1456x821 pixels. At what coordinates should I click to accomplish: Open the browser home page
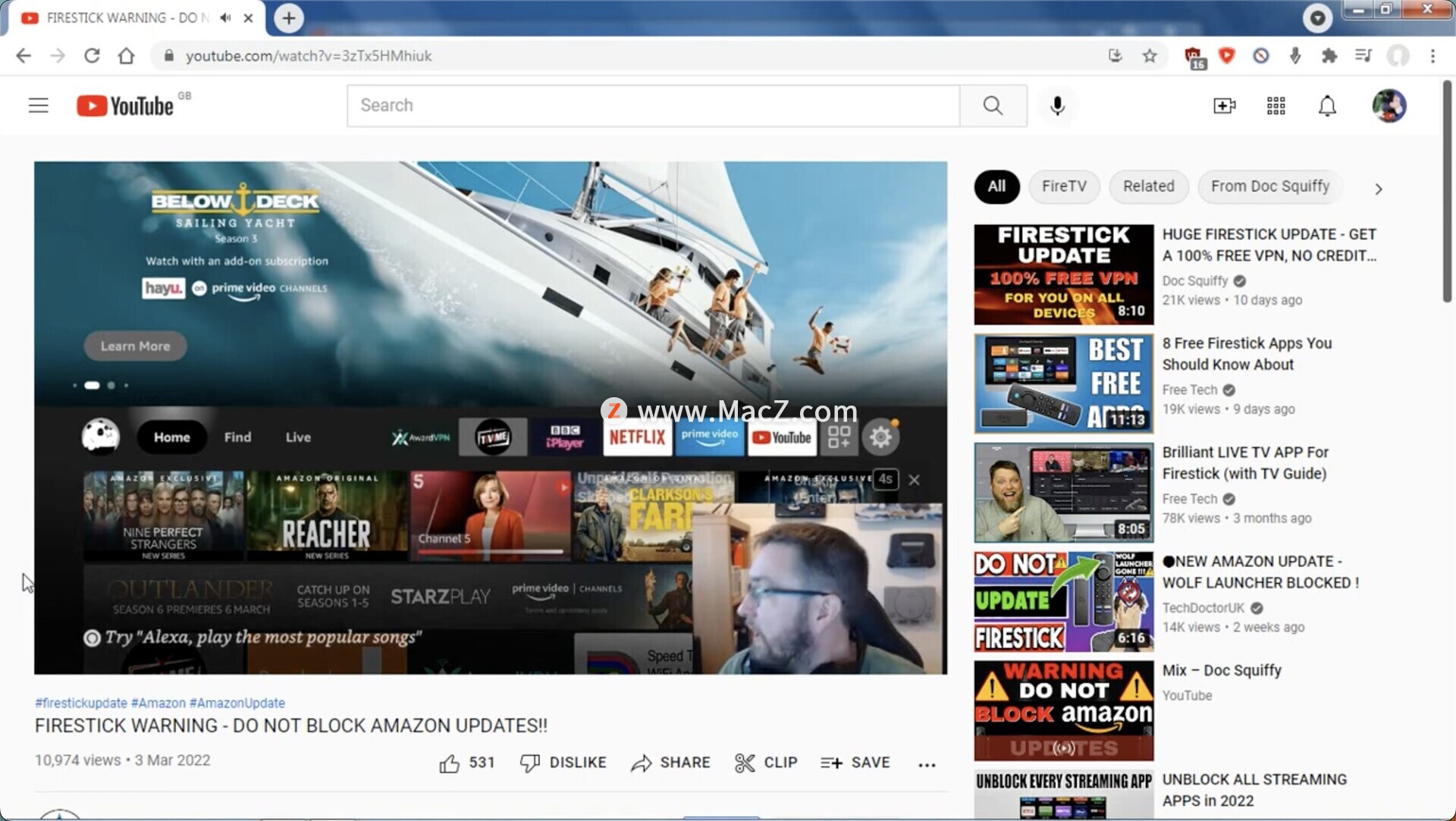126,56
